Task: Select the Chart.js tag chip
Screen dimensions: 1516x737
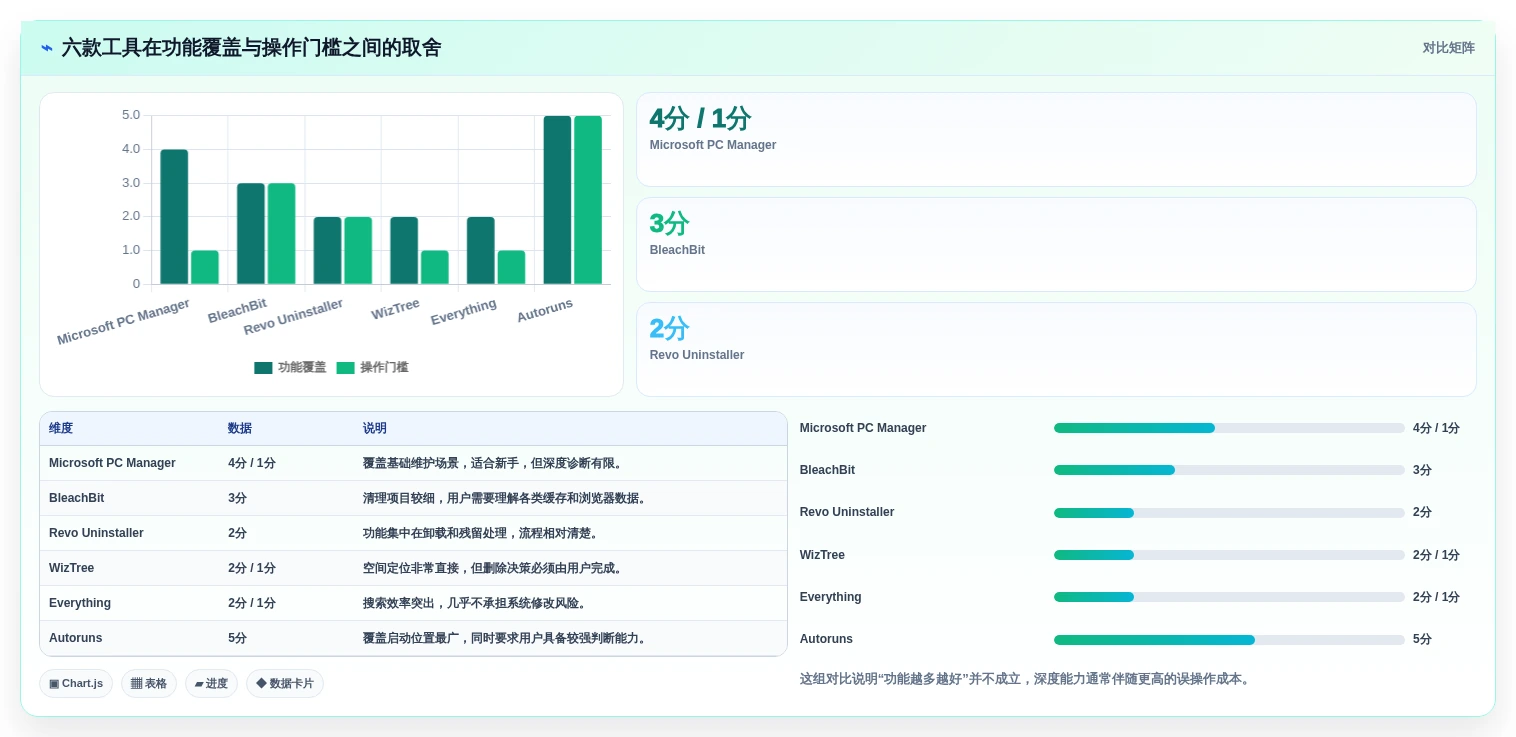Action: [x=76, y=684]
